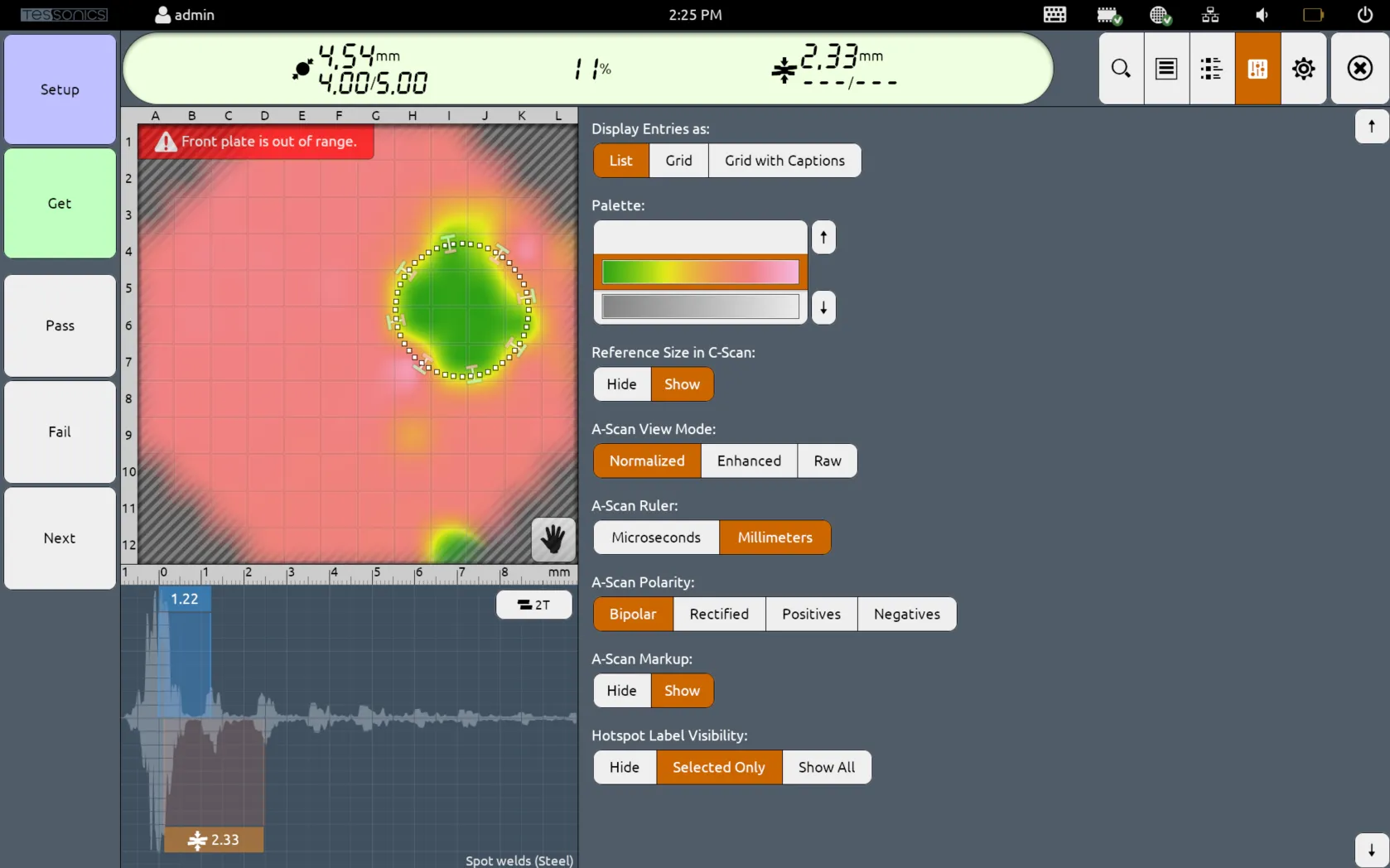Click the magnifier search icon
Screen dimensions: 1390x868
pyautogui.click(x=1121, y=69)
